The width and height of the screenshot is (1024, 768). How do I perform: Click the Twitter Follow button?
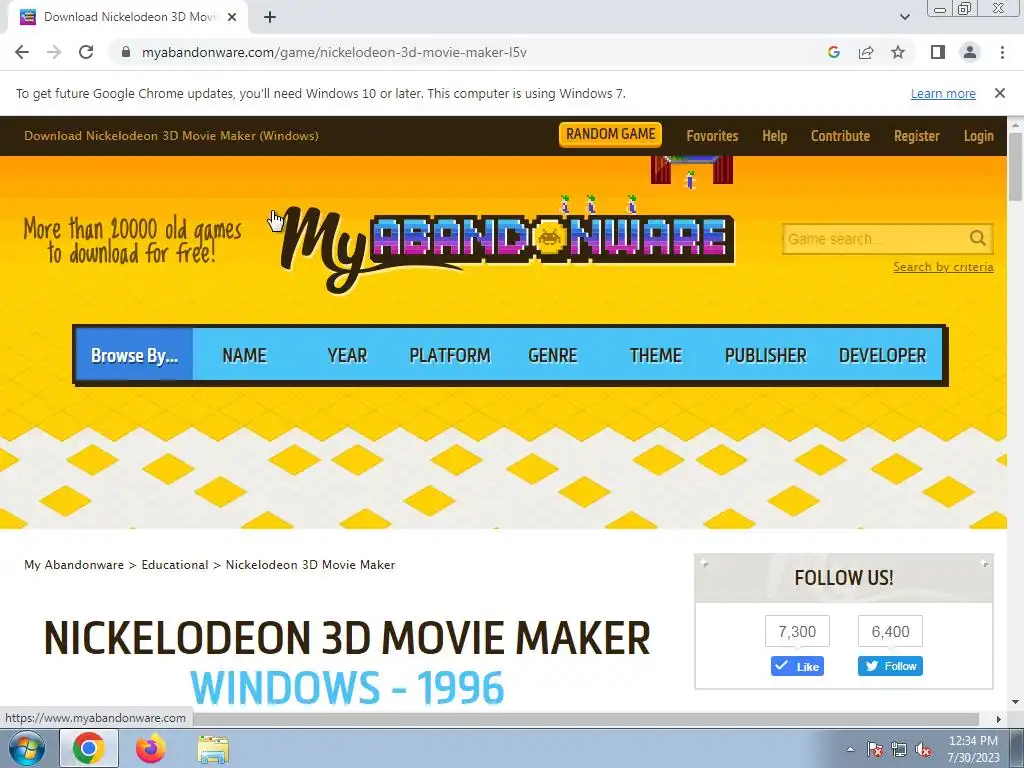890,666
